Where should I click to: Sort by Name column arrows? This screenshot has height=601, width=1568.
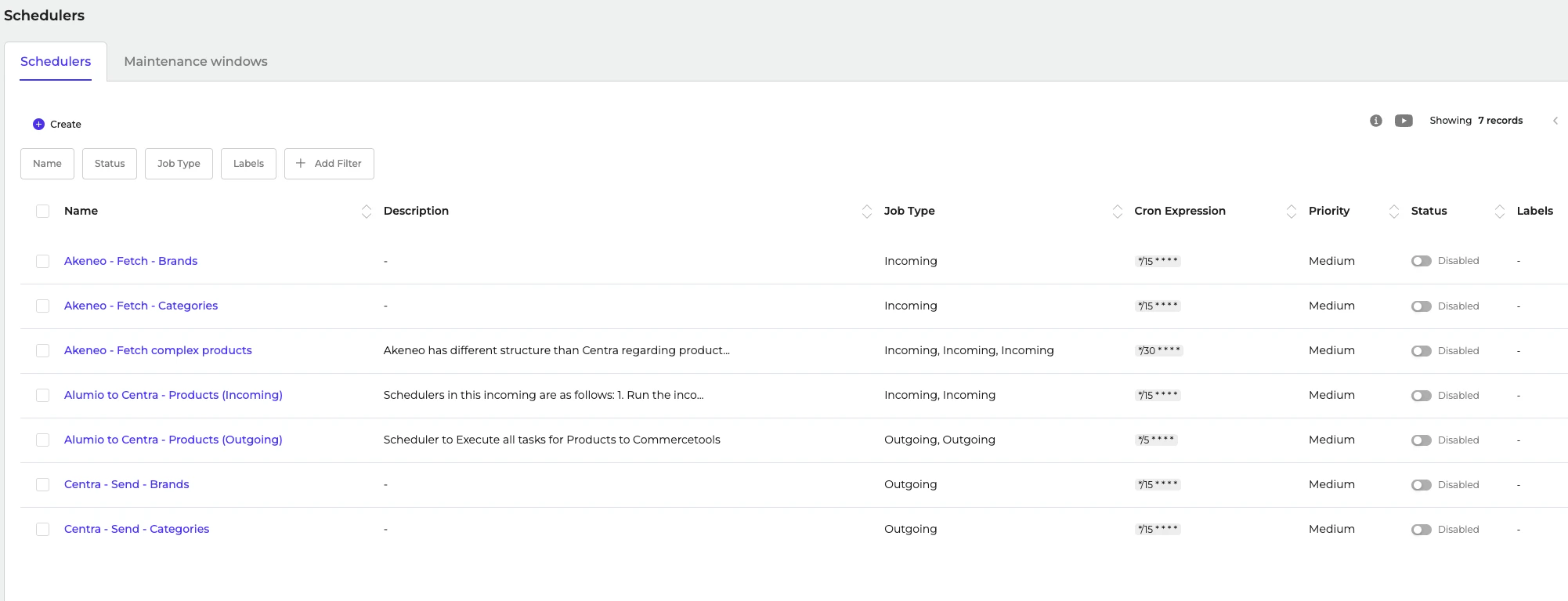click(x=366, y=211)
